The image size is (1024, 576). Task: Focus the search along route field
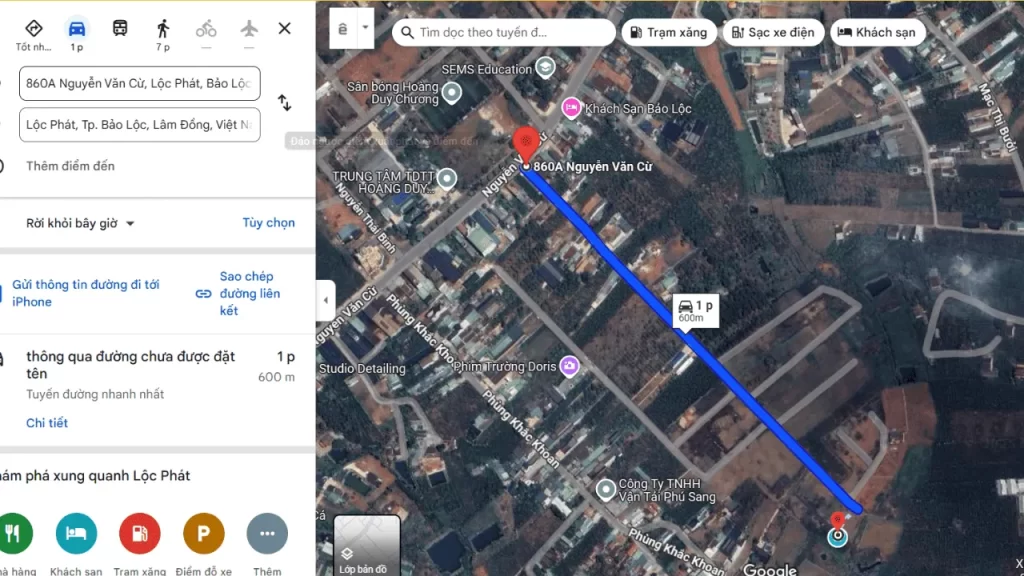click(504, 32)
